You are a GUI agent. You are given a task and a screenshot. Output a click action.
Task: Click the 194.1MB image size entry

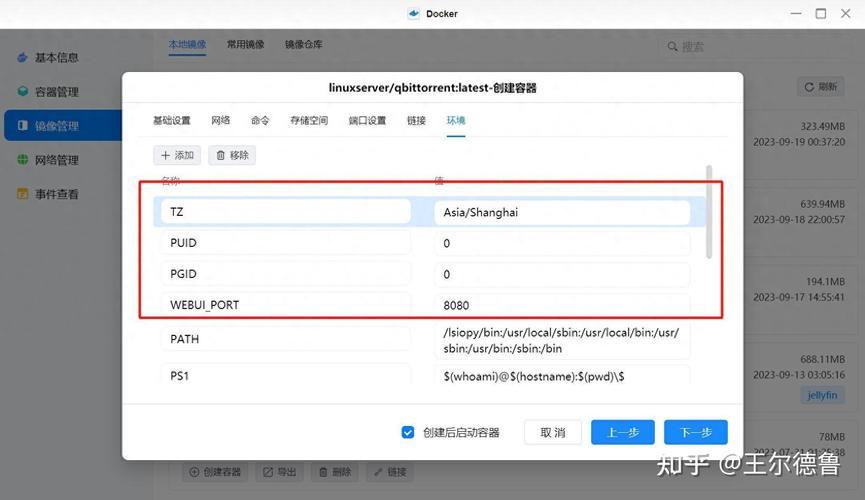(825, 281)
